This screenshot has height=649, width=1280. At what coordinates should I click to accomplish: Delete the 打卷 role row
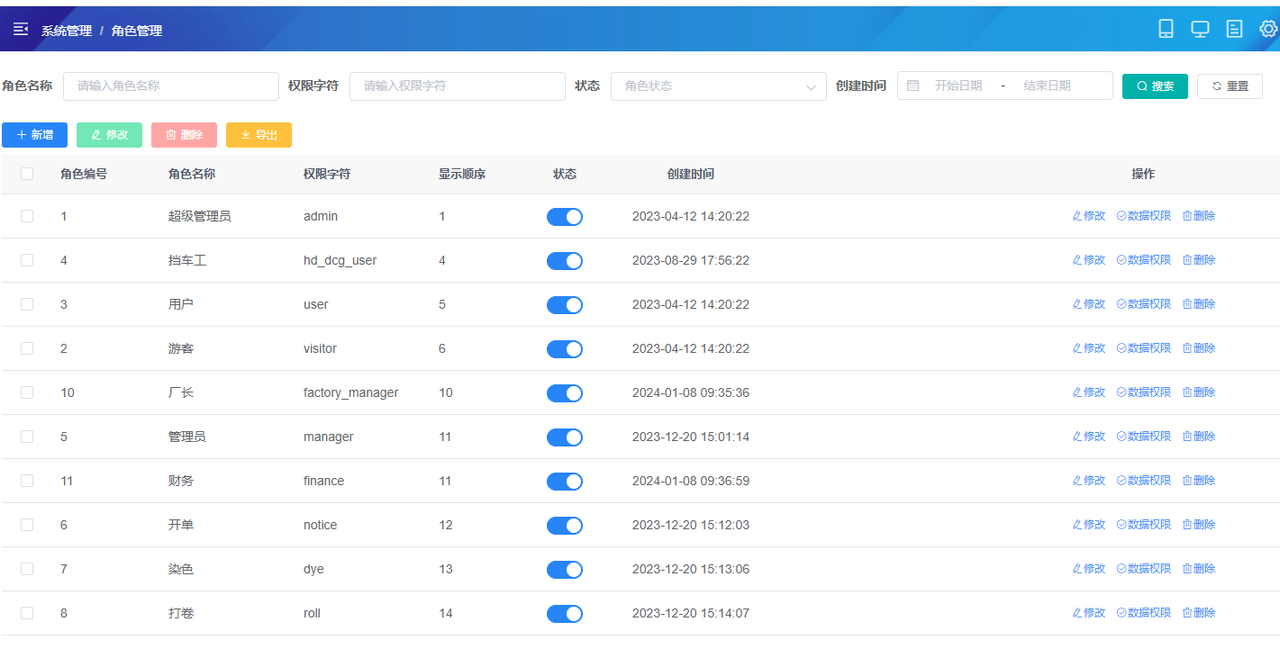[x=1199, y=612]
